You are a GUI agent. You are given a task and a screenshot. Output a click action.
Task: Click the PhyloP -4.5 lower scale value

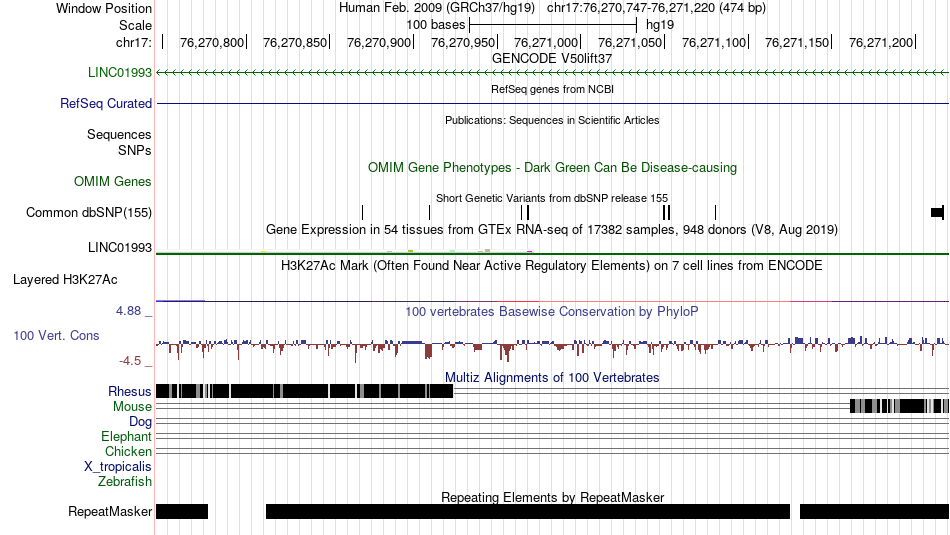click(130, 361)
